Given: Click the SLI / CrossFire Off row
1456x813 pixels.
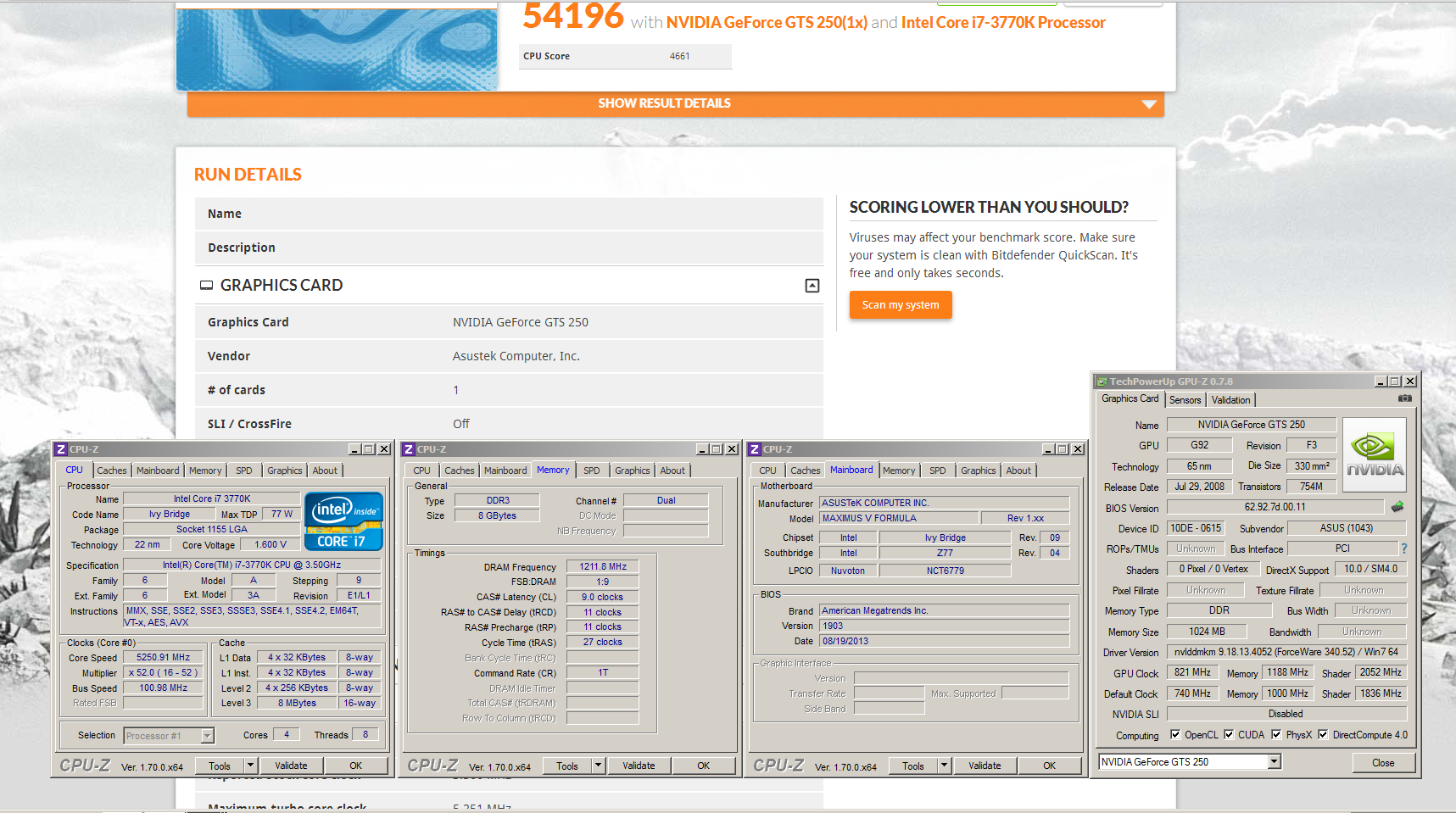Looking at the screenshot, I should [x=509, y=424].
